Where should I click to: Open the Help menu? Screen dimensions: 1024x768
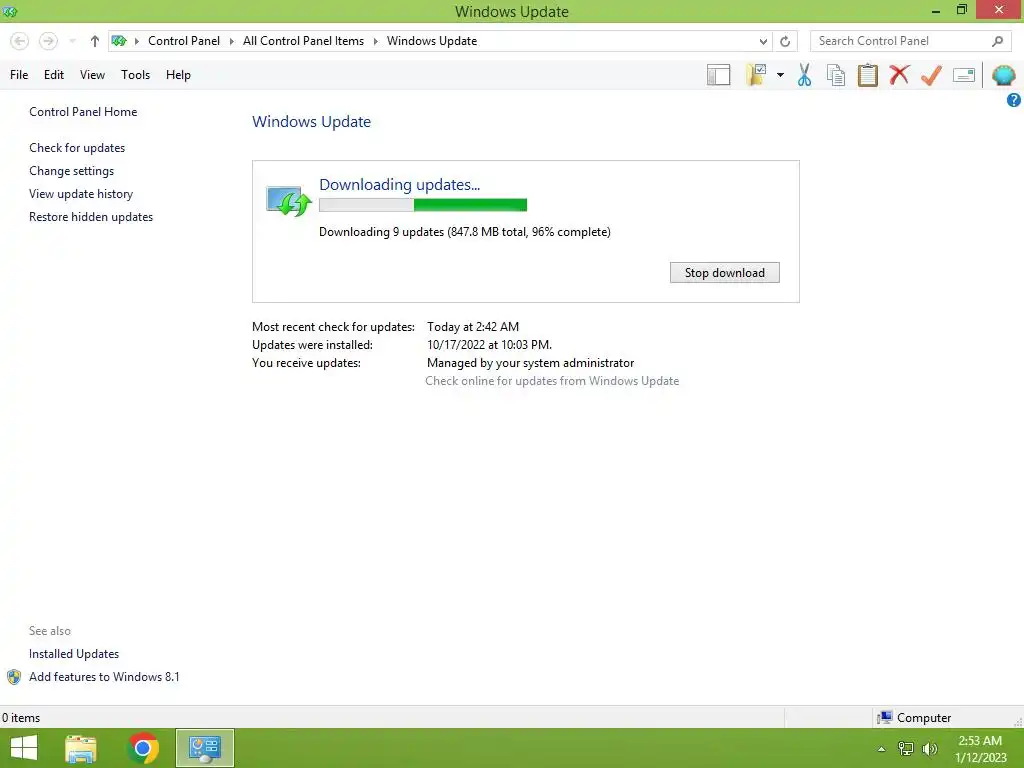pos(178,75)
